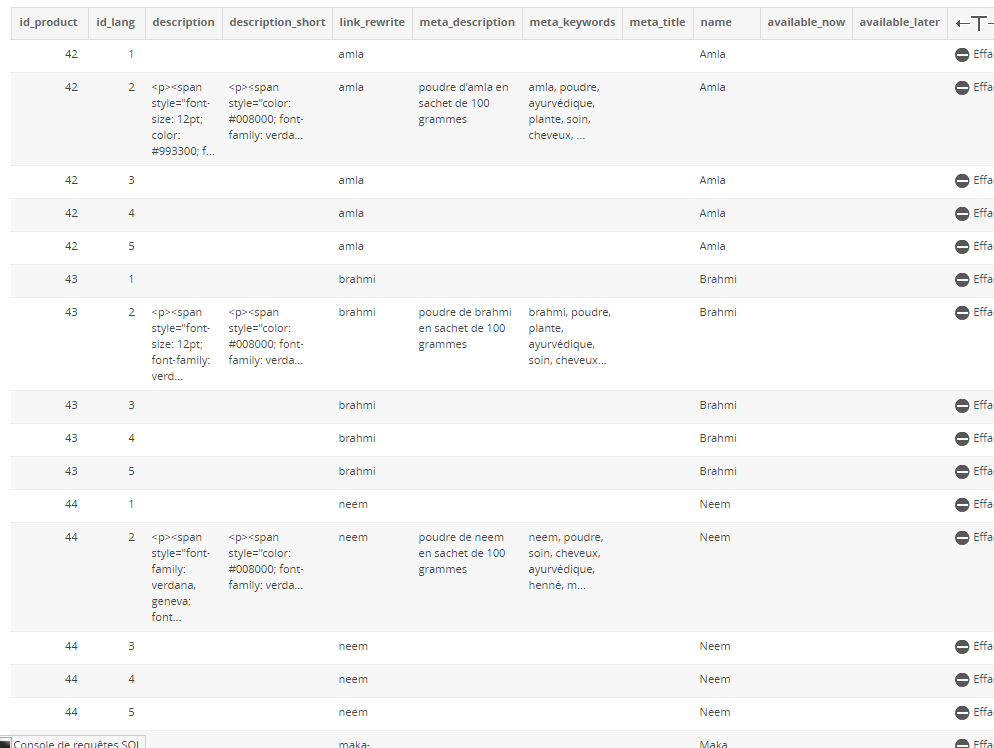Click delete icon for product 44 lang 5
994x748 pixels.
[962, 713]
